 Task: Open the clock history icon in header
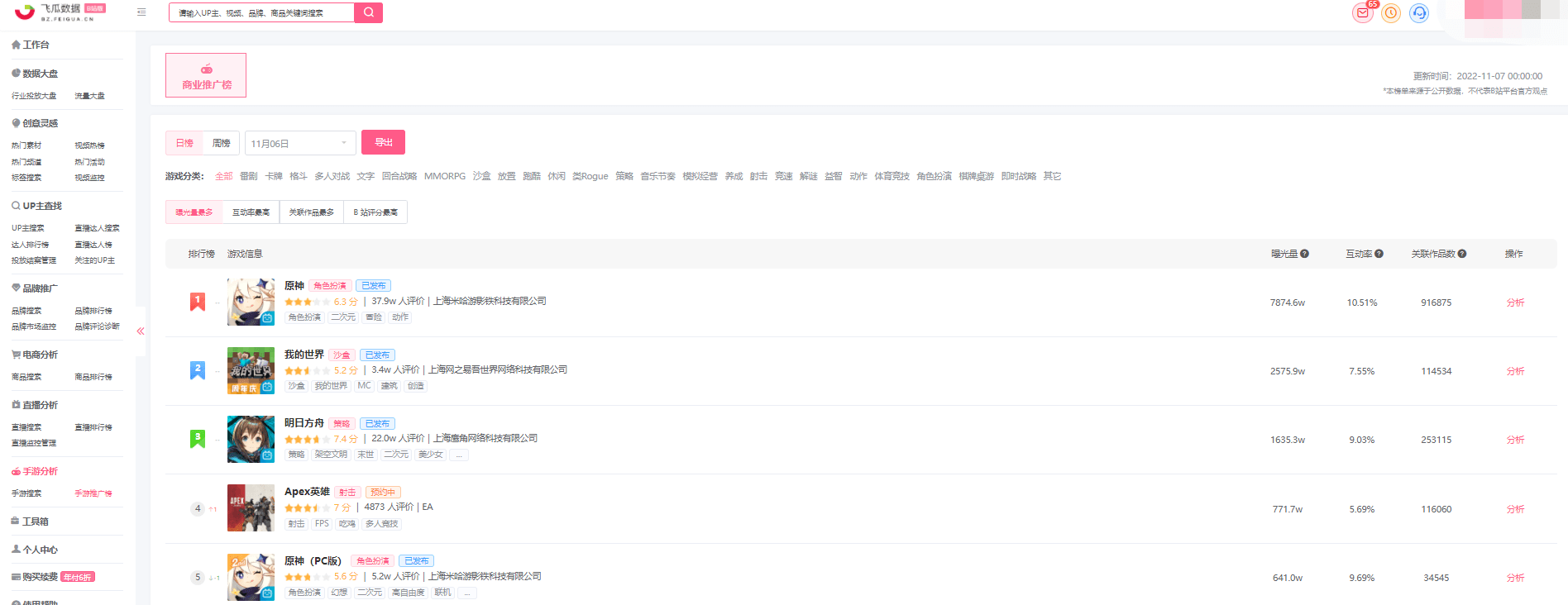point(1391,13)
